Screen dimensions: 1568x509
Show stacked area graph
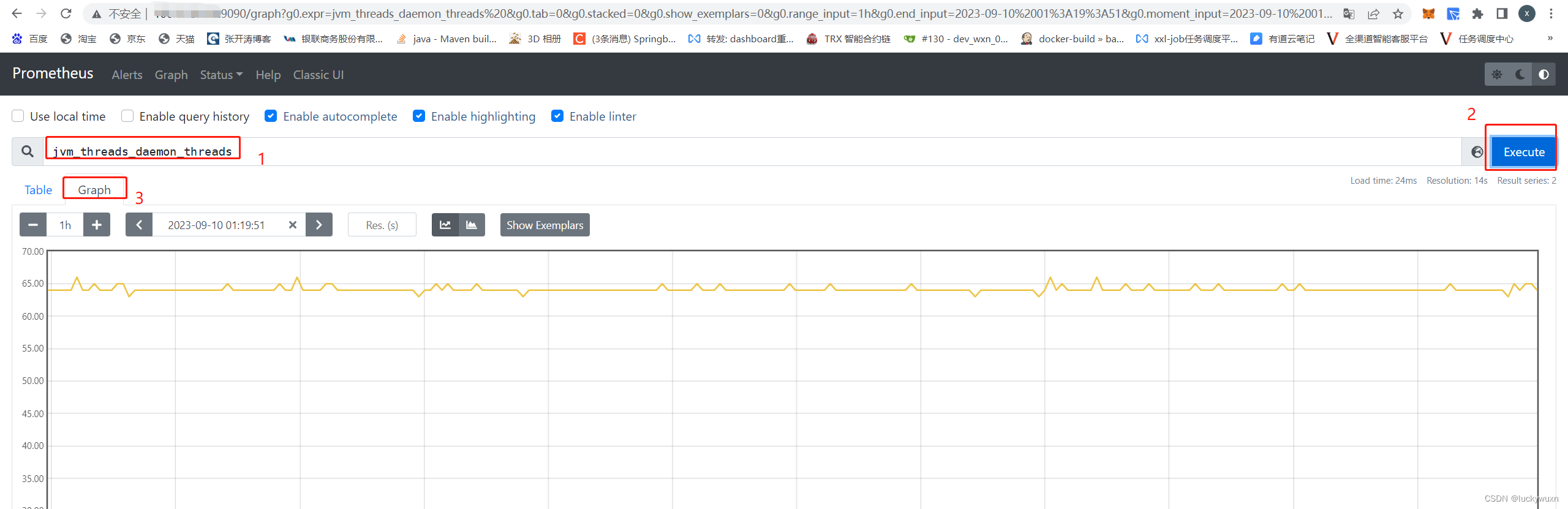pyautogui.click(x=472, y=225)
